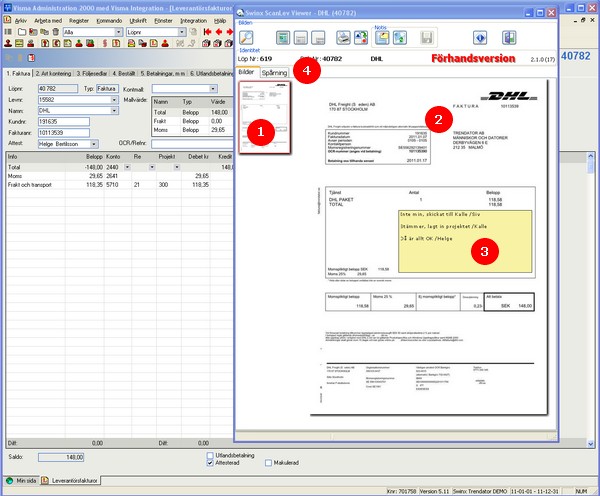Click the red section sign § icon
Image resolution: width=600 pixels, height=496 pixels.
105,43
